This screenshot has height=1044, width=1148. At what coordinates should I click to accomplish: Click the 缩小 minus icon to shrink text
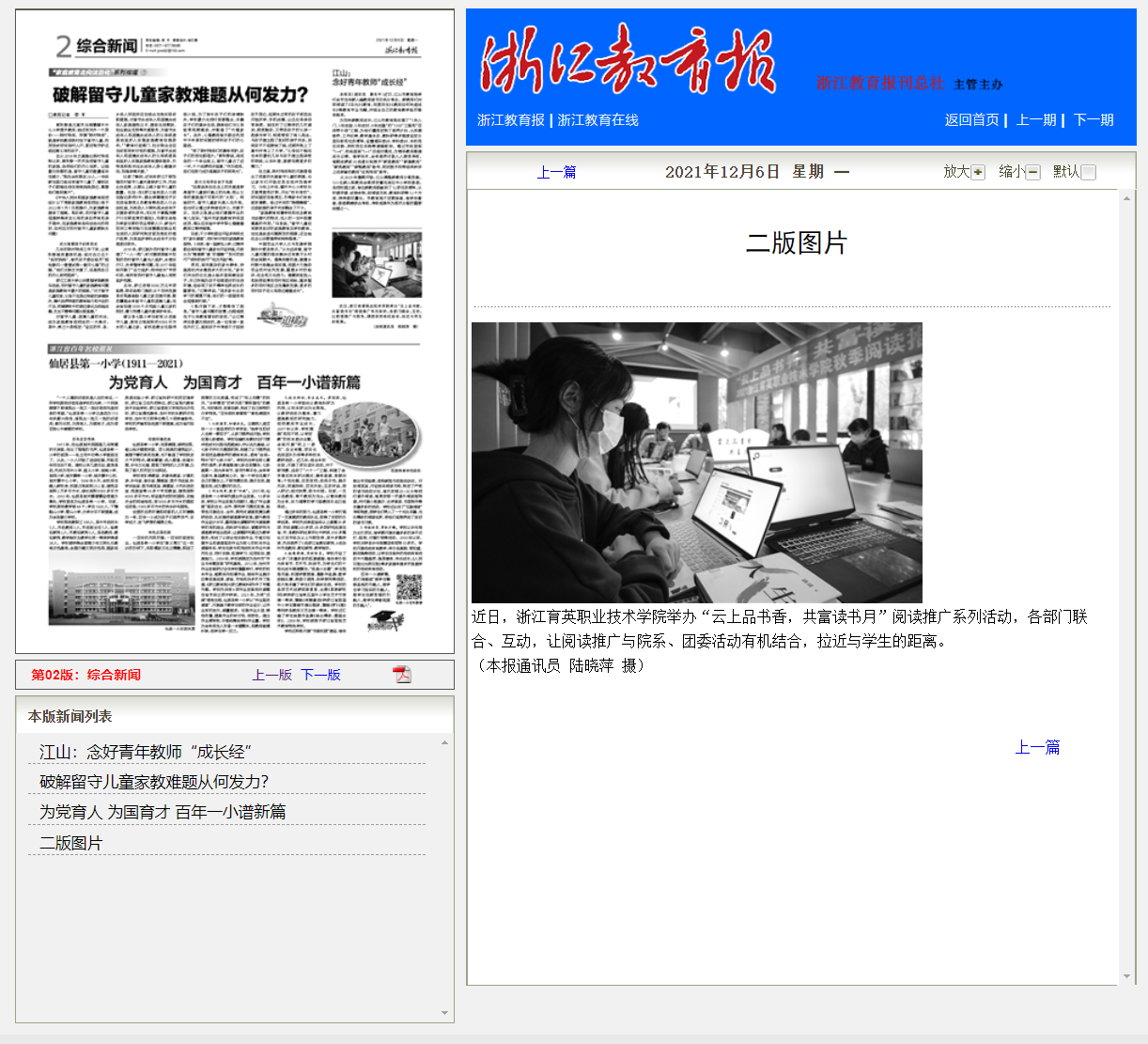[1032, 172]
